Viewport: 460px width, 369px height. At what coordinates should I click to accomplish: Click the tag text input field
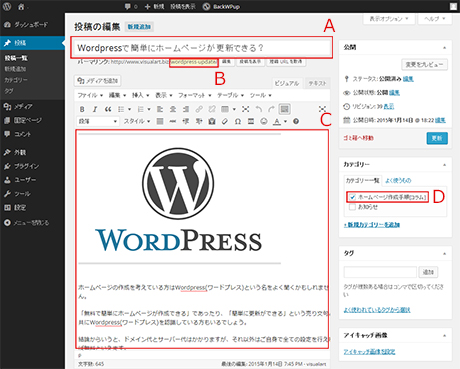(x=380, y=272)
